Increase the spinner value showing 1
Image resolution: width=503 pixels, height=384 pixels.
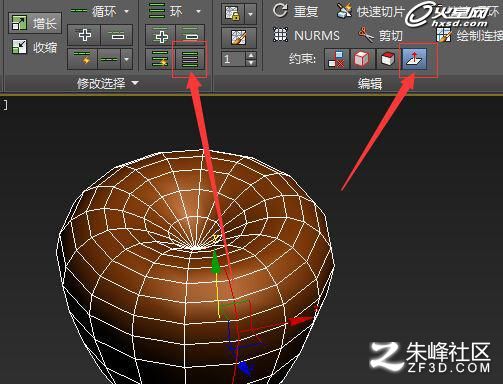(x=251, y=55)
